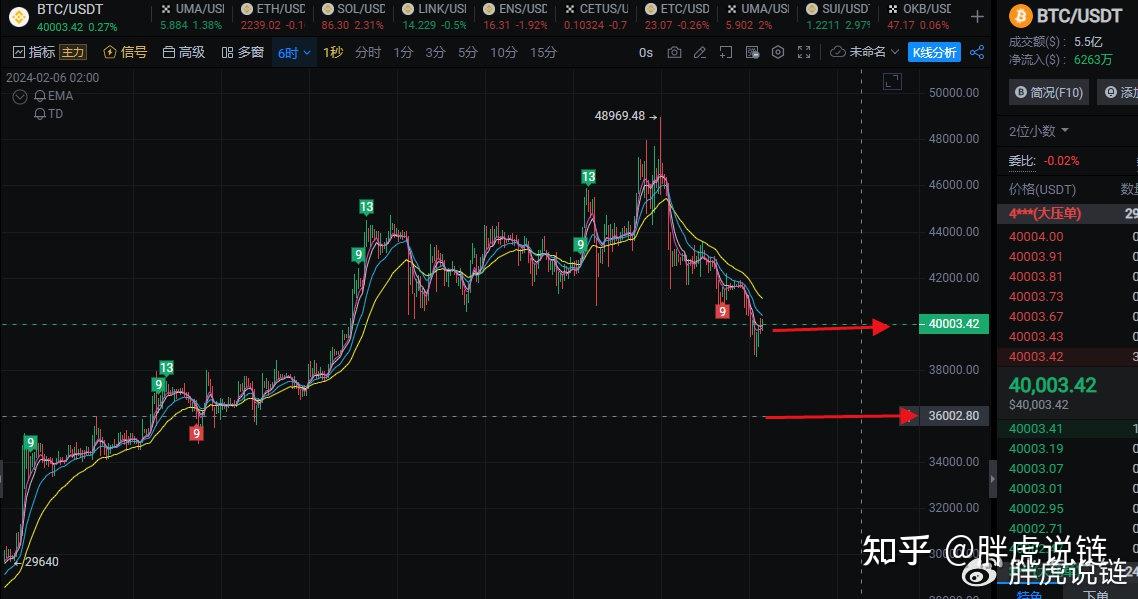Expand the 2位小数 decimals dropdown
The height and width of the screenshot is (599, 1138).
1039,131
